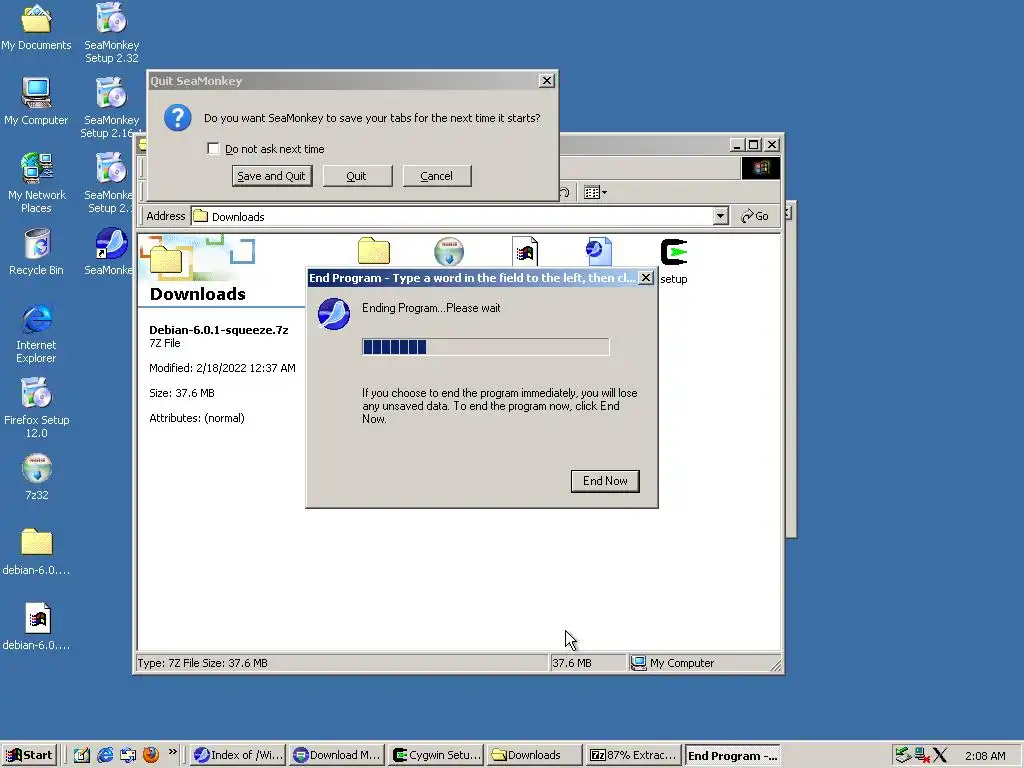Open My Computer desktop icon
Image resolution: width=1024 pixels, height=768 pixels.
(x=37, y=101)
